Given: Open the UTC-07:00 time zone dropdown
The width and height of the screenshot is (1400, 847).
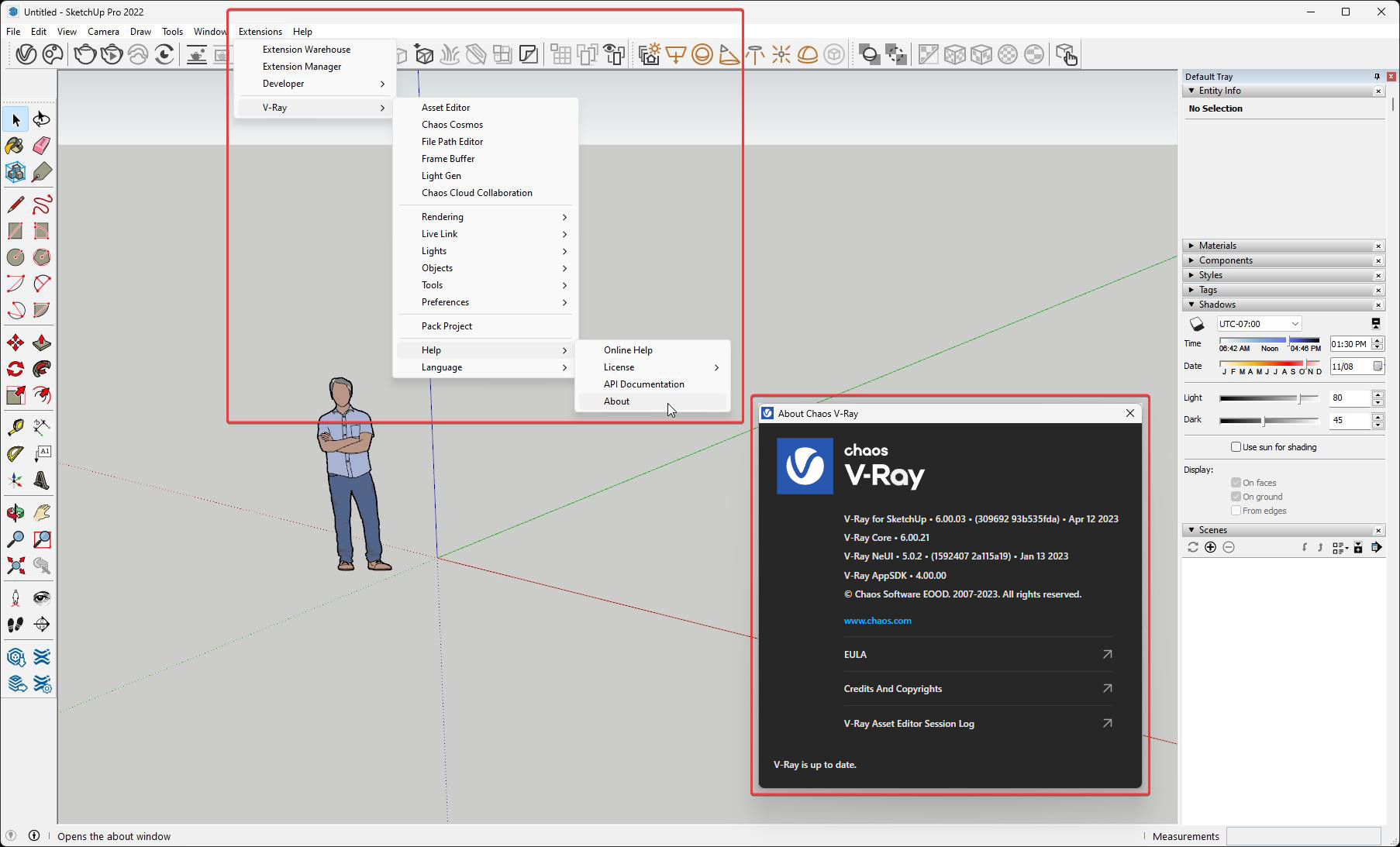Looking at the screenshot, I should pyautogui.click(x=1259, y=324).
